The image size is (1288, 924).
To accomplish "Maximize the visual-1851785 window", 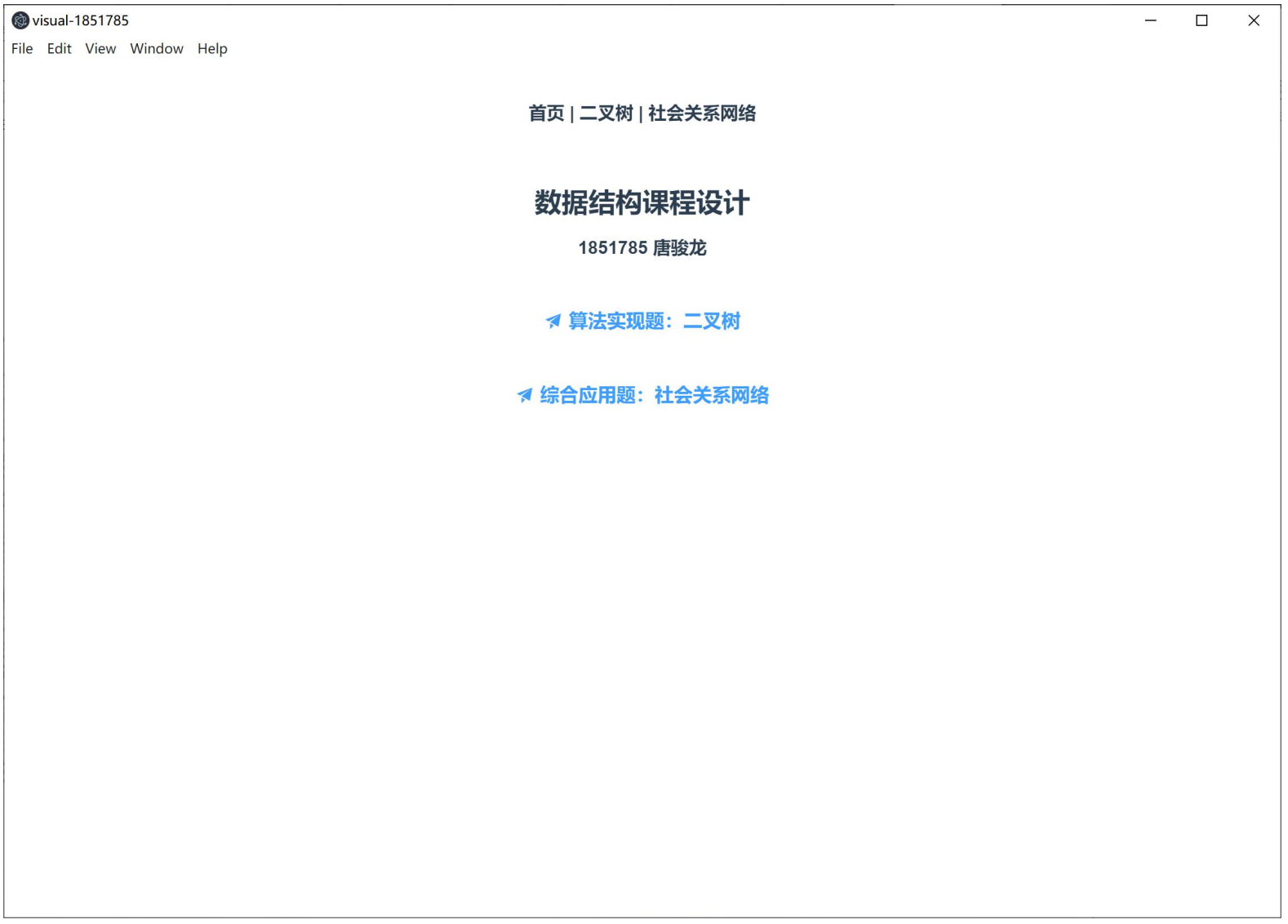I will 1201,20.
